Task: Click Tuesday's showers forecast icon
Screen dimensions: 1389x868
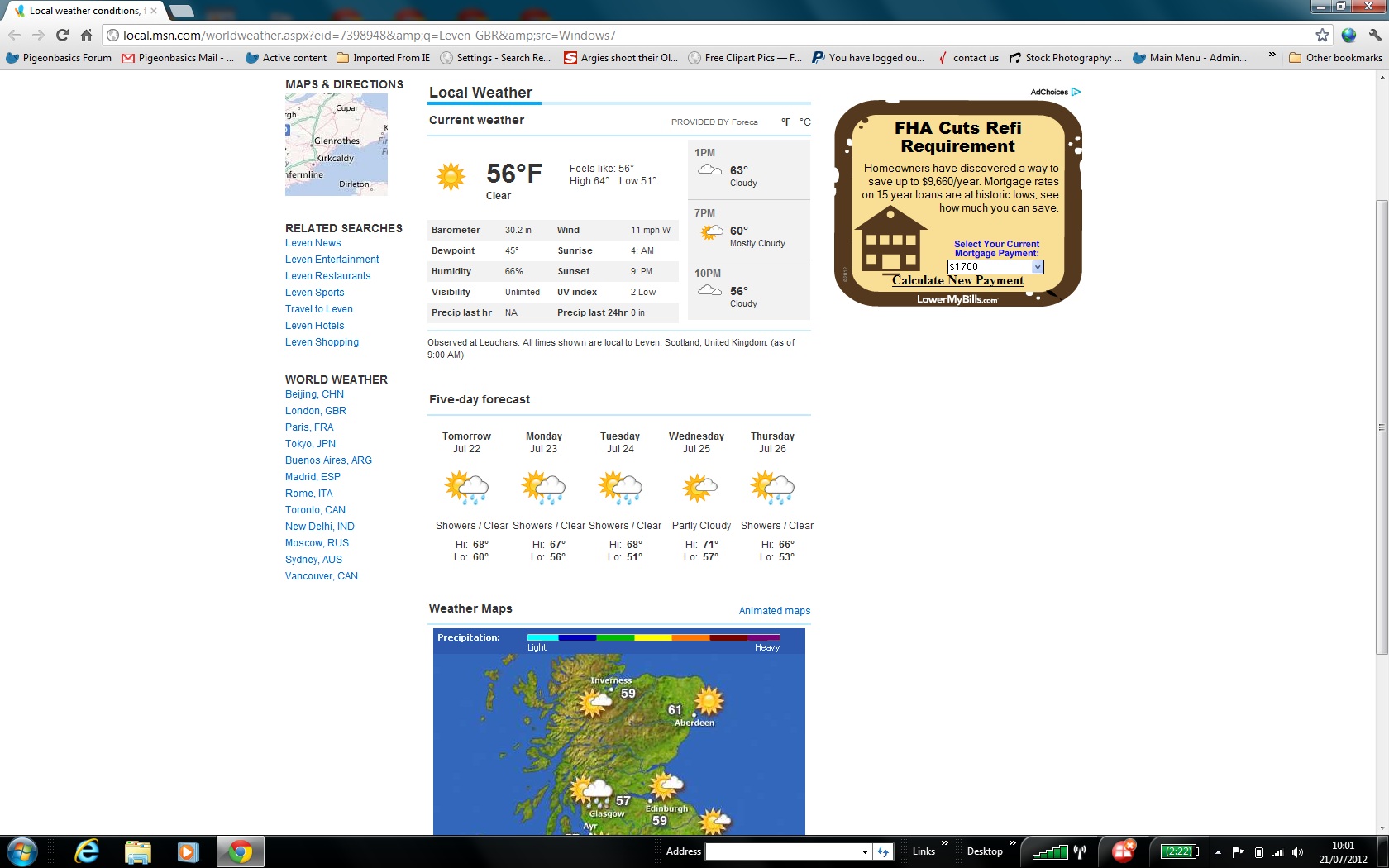Action: coord(620,487)
